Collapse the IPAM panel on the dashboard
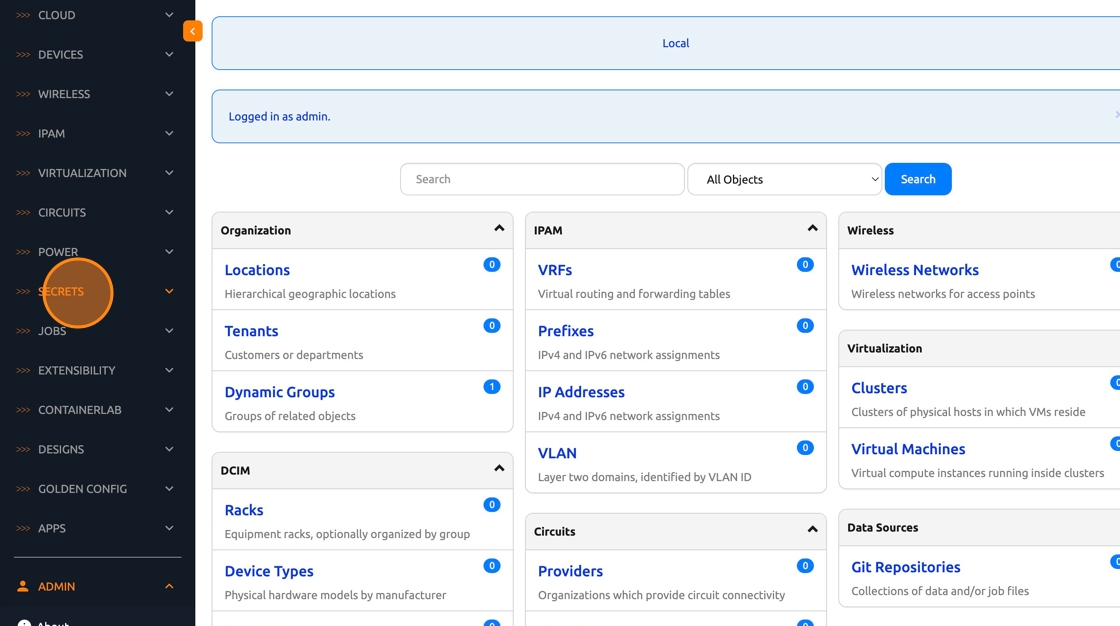Image resolution: width=1120 pixels, height=626 pixels. (x=812, y=229)
